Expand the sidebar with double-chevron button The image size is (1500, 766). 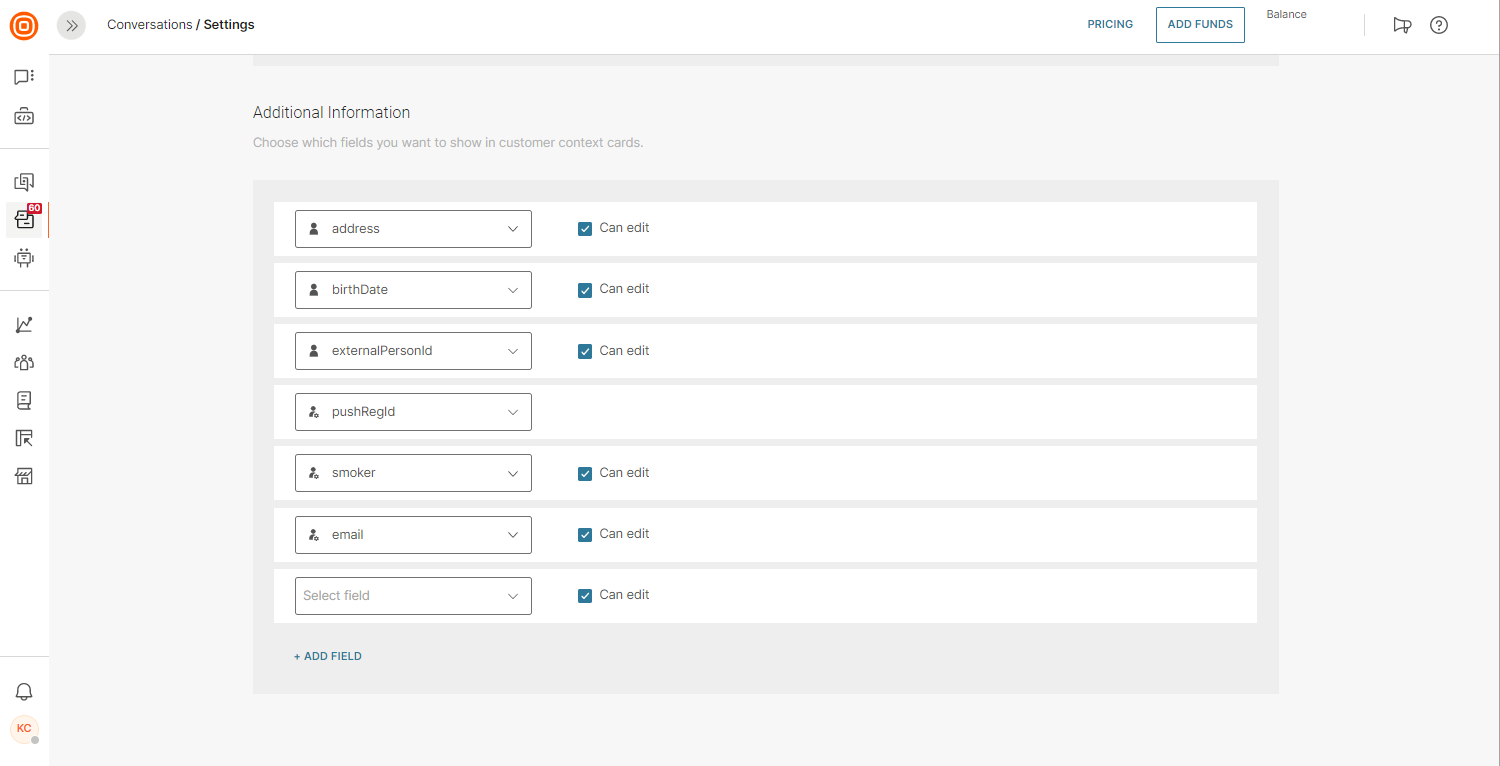click(x=71, y=26)
